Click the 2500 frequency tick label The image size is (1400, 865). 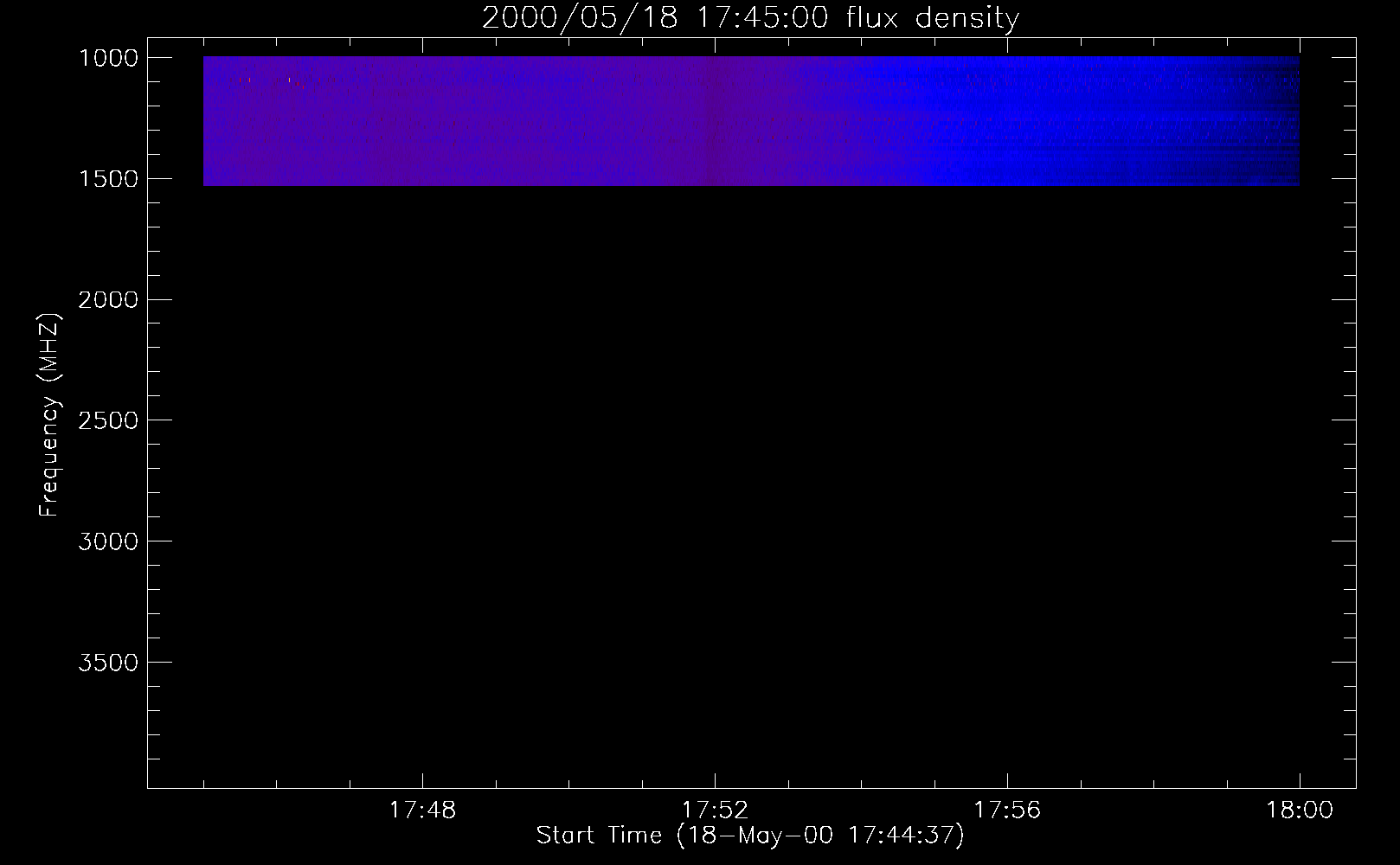(x=108, y=420)
